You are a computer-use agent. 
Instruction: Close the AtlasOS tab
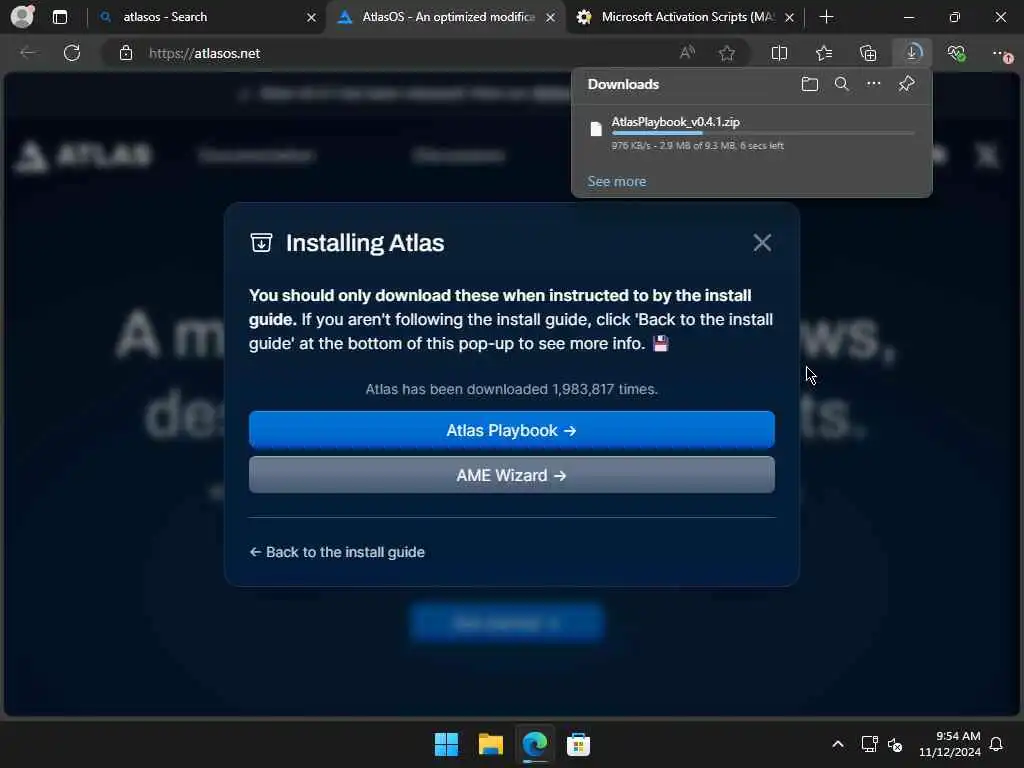coord(551,18)
